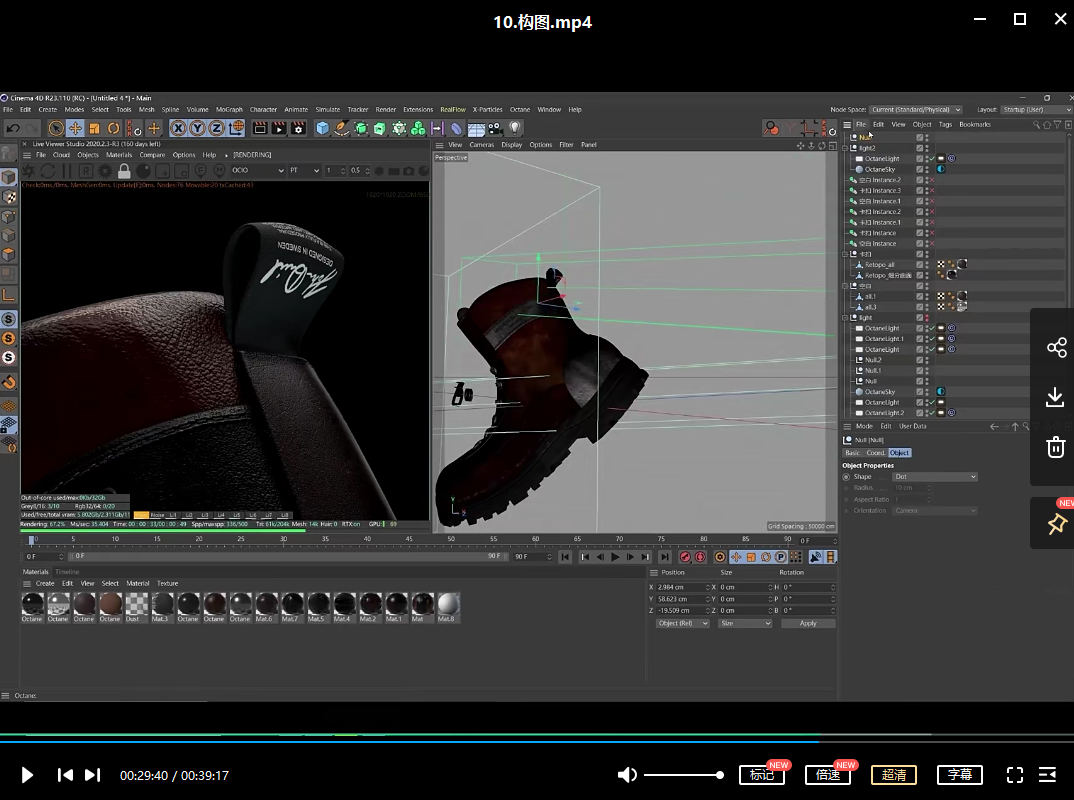Click the Apply button in Coordinates panel

[x=808, y=623]
